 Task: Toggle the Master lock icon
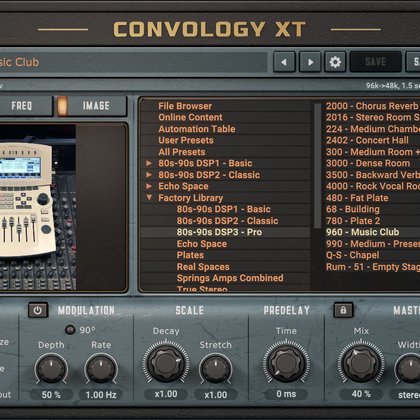(343, 310)
